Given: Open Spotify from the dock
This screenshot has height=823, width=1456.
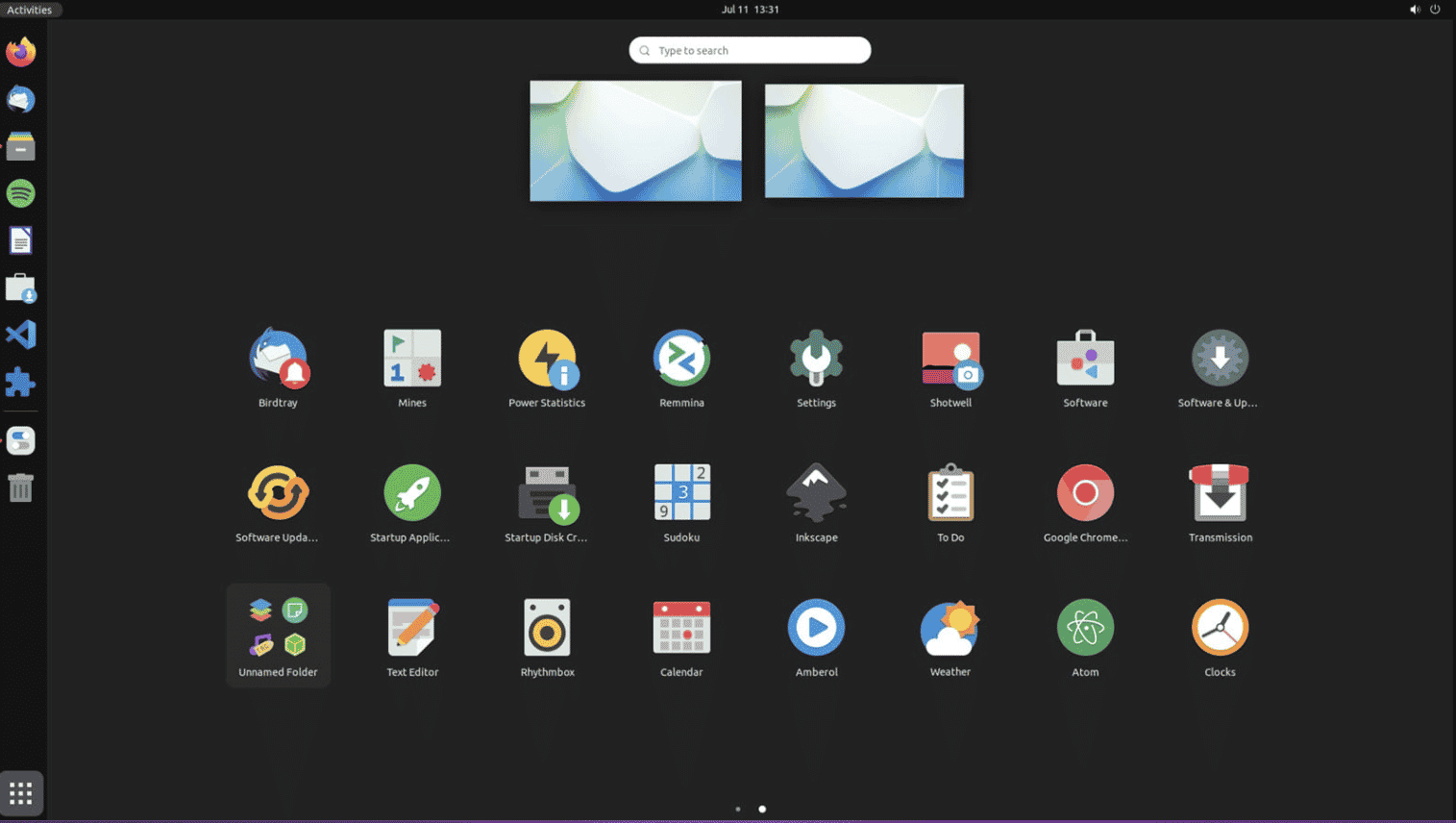Looking at the screenshot, I should click(x=21, y=193).
